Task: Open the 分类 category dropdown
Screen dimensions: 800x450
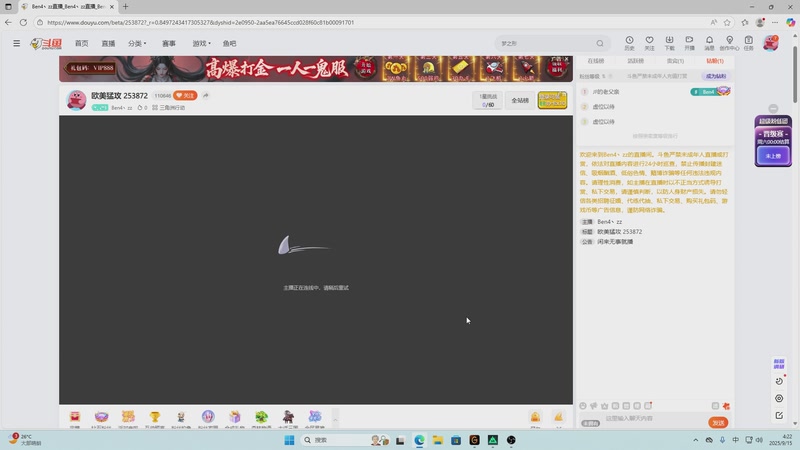Action: (137, 43)
